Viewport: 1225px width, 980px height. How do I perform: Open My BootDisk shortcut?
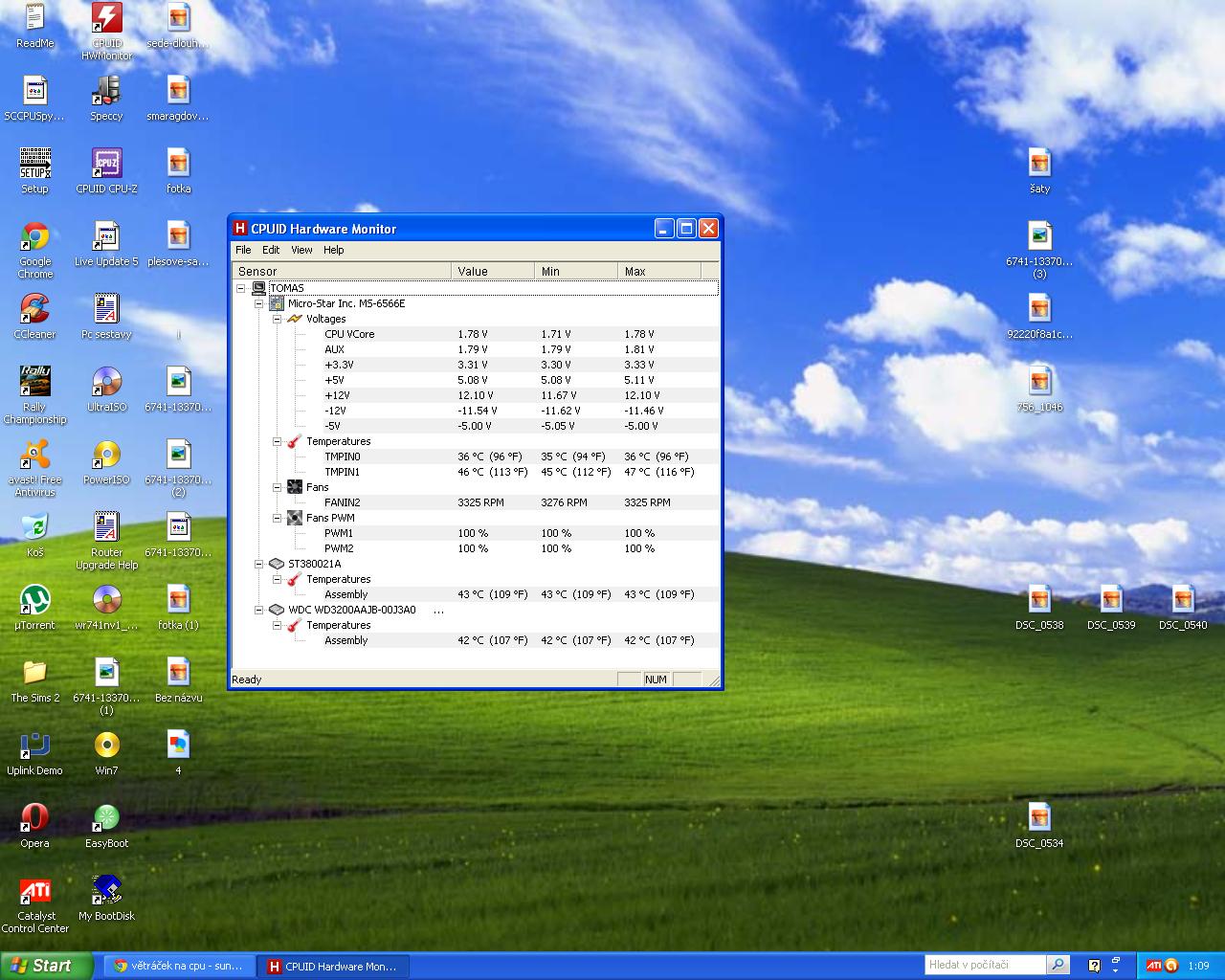(106, 899)
